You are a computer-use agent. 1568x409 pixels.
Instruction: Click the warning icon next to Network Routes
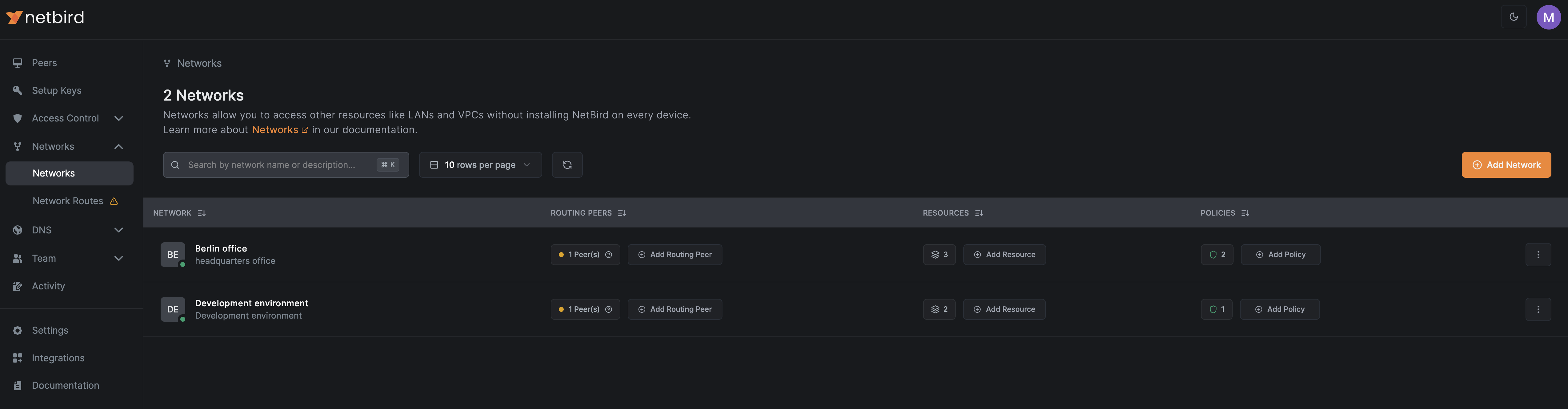click(114, 201)
